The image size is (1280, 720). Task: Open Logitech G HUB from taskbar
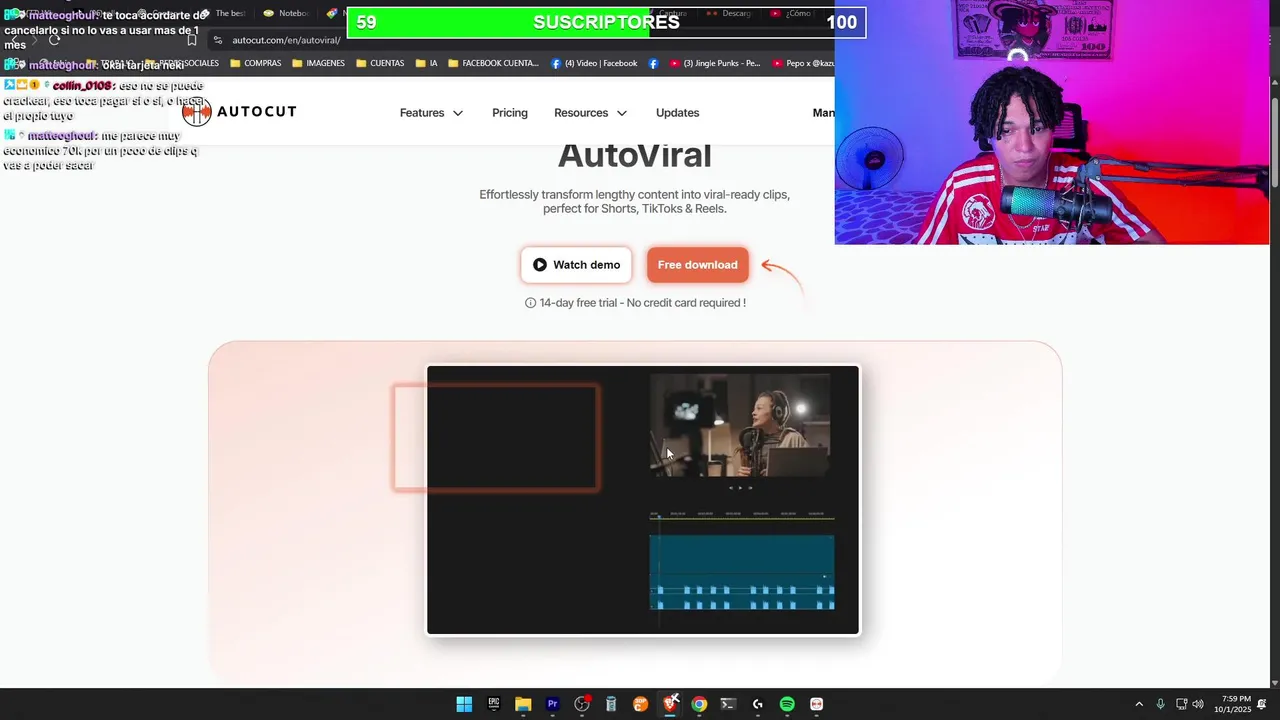click(x=758, y=704)
